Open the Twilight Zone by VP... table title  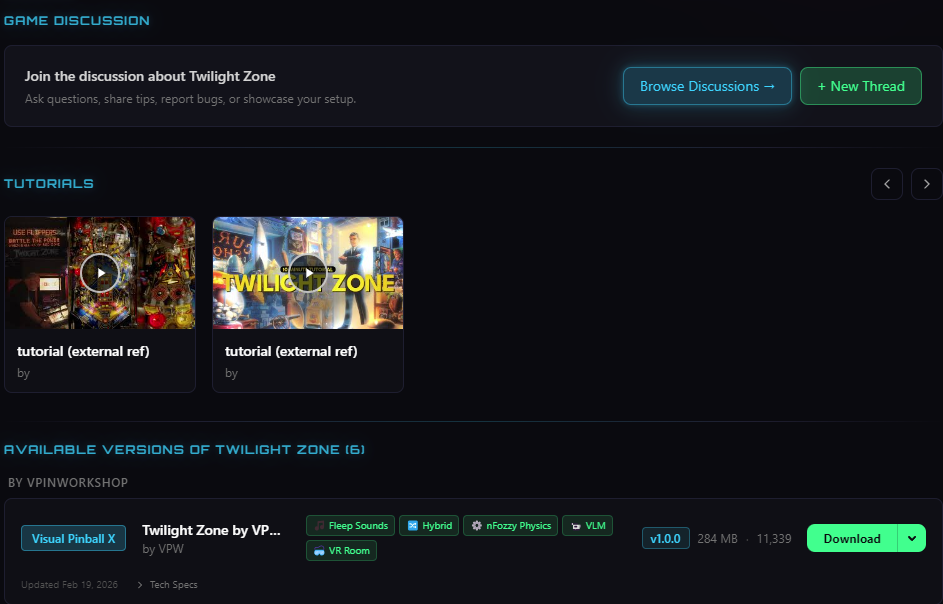click(x=211, y=530)
